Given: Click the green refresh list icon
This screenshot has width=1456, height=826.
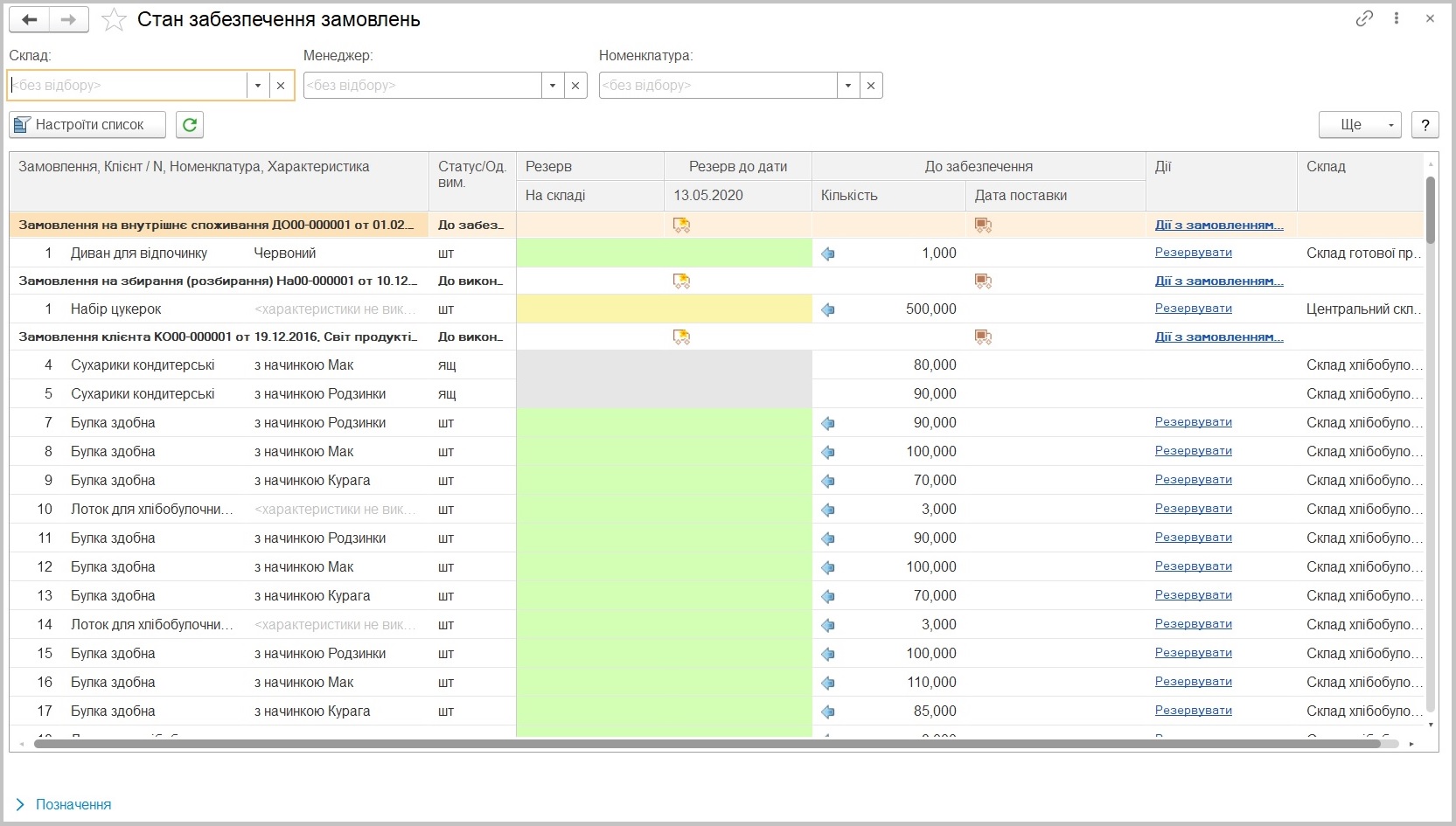Looking at the screenshot, I should tap(190, 125).
